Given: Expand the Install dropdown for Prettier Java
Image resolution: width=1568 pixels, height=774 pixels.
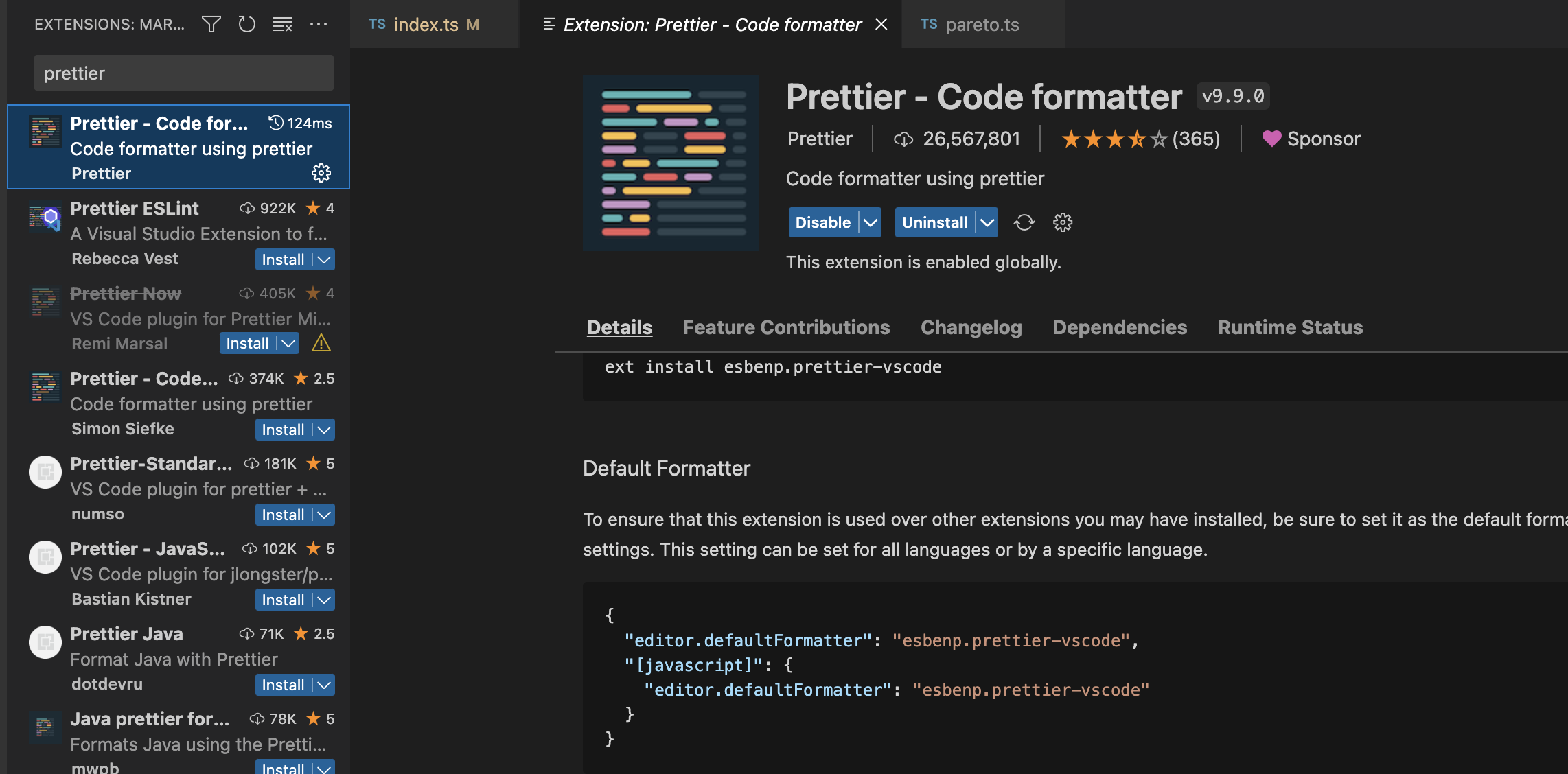Looking at the screenshot, I should click(323, 684).
